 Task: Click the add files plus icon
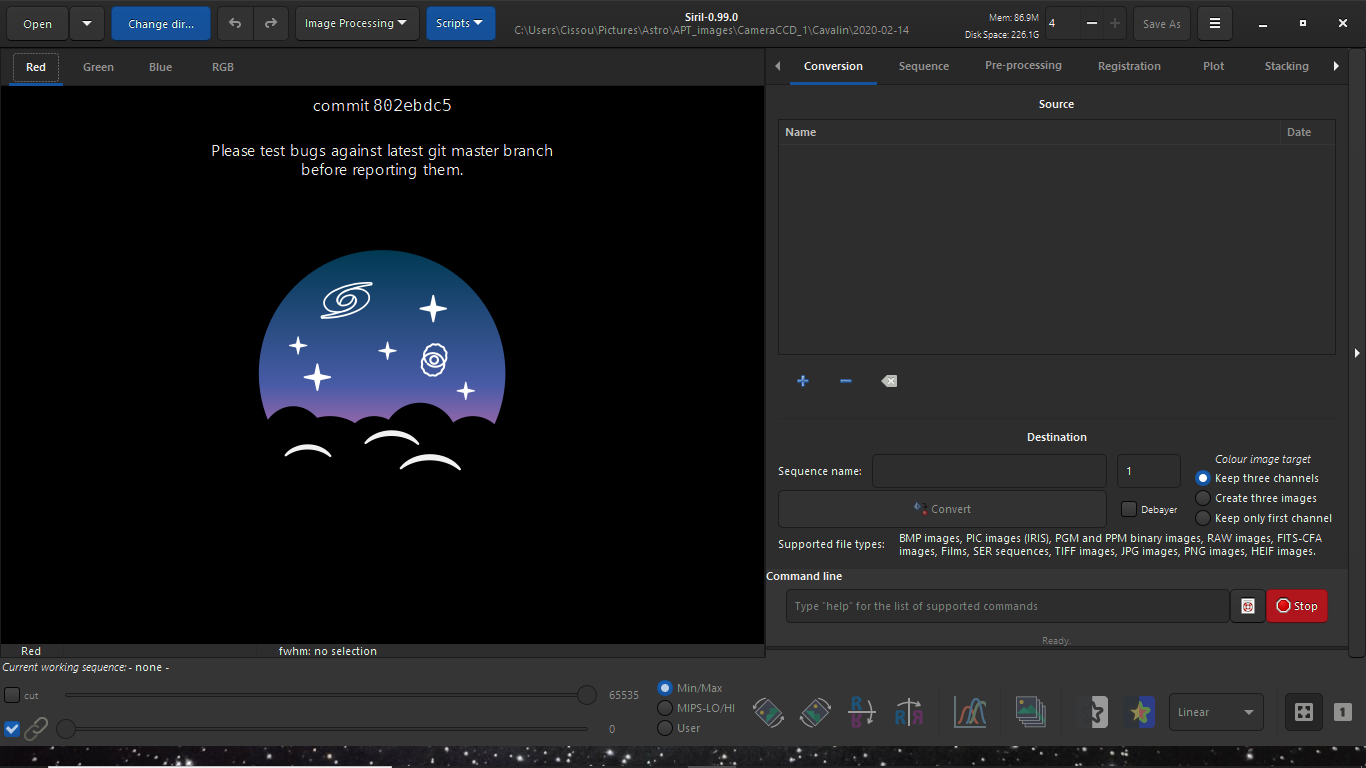[802, 381]
